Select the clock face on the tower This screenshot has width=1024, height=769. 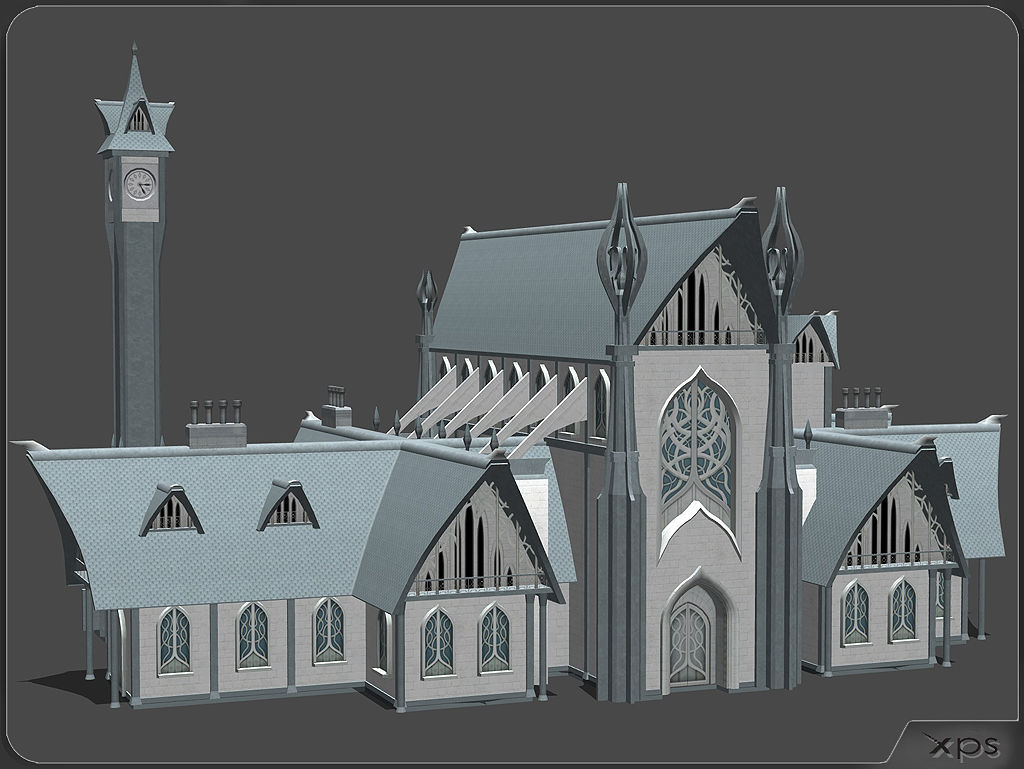(138, 184)
